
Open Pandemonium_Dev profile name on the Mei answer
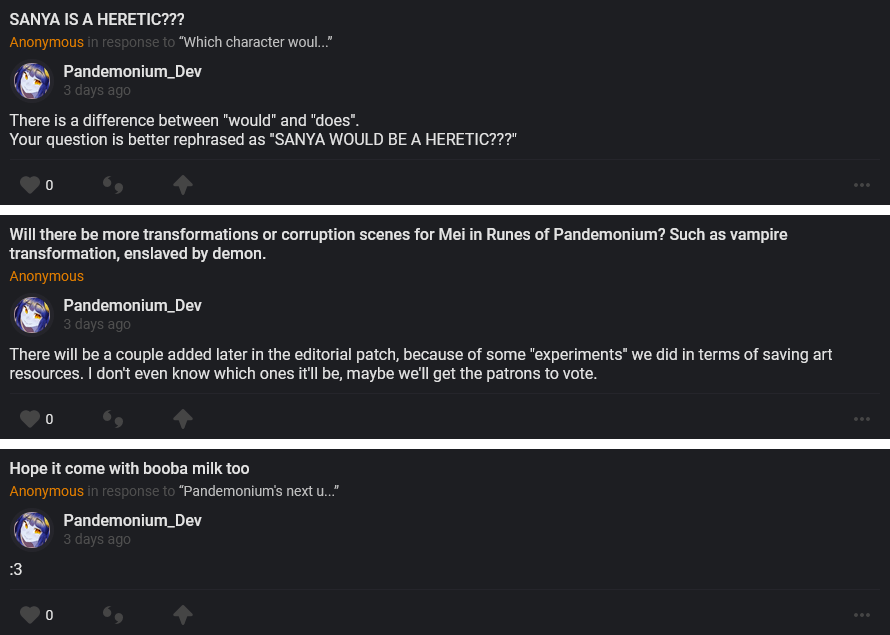pos(132,305)
